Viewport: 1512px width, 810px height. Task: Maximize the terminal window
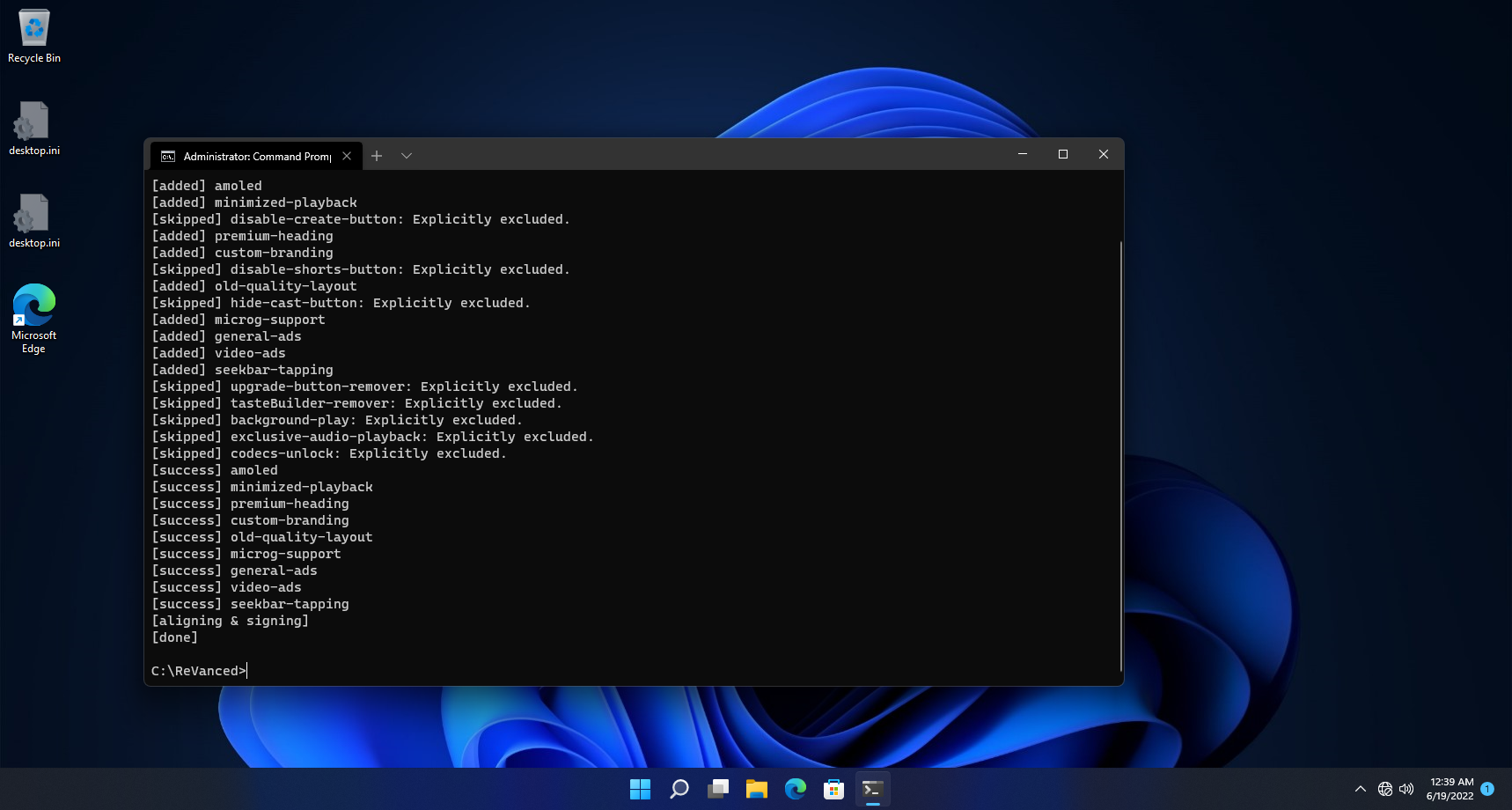[x=1063, y=154]
